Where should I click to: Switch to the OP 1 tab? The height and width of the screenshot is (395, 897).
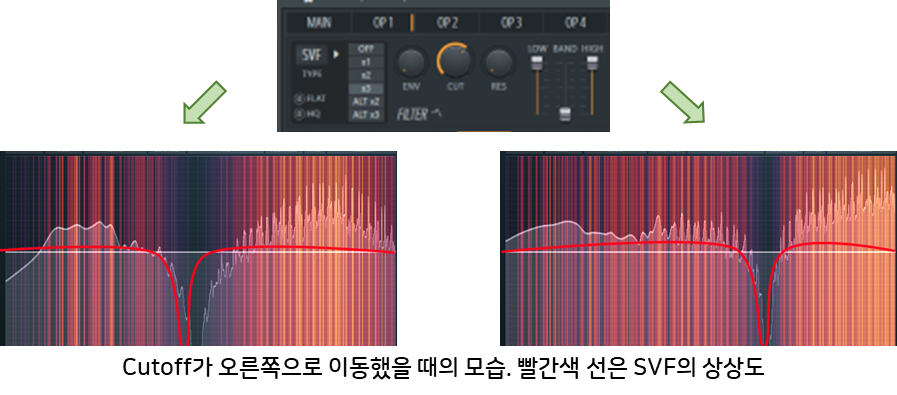click(383, 23)
